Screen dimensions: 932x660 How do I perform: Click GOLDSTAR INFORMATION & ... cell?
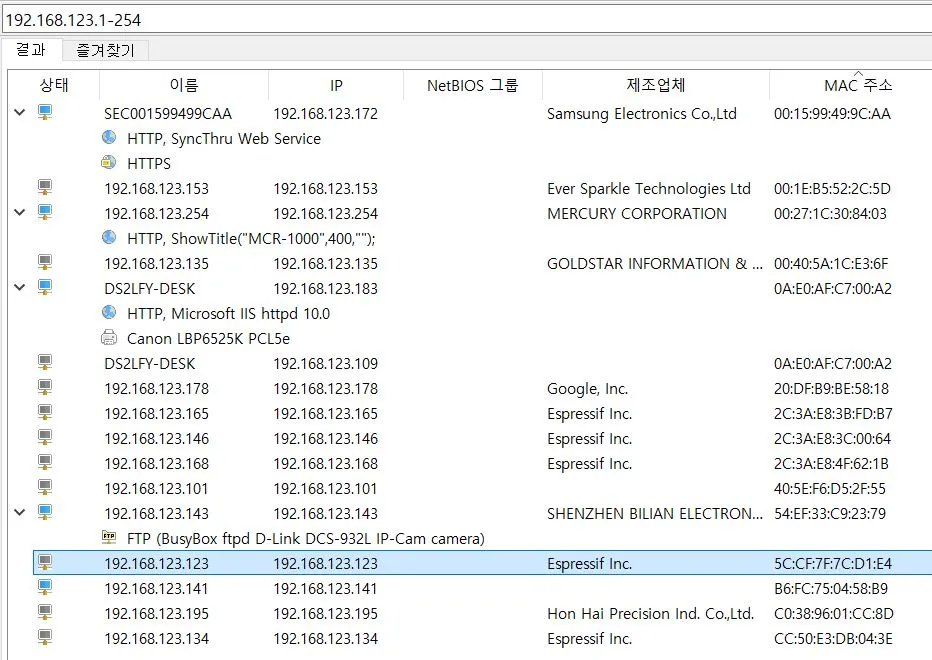(x=654, y=263)
